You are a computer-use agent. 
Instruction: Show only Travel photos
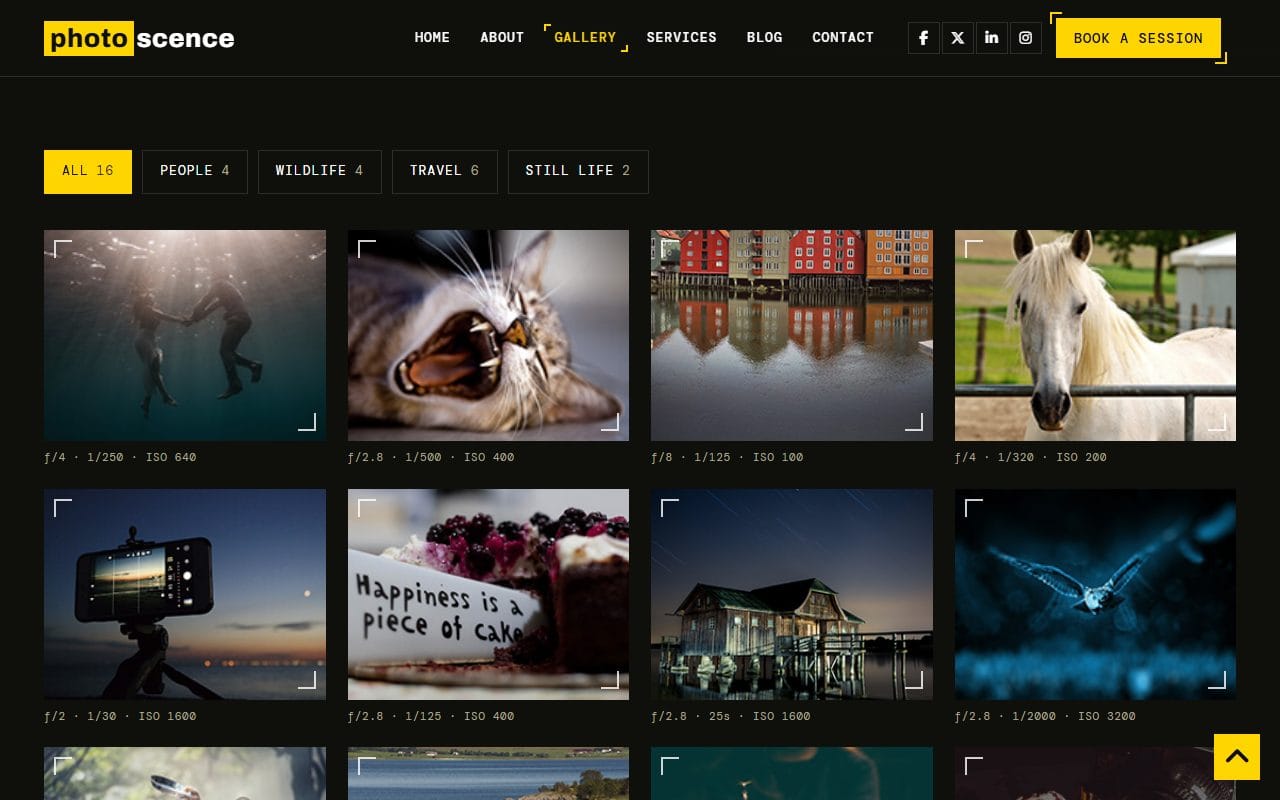[x=445, y=171]
